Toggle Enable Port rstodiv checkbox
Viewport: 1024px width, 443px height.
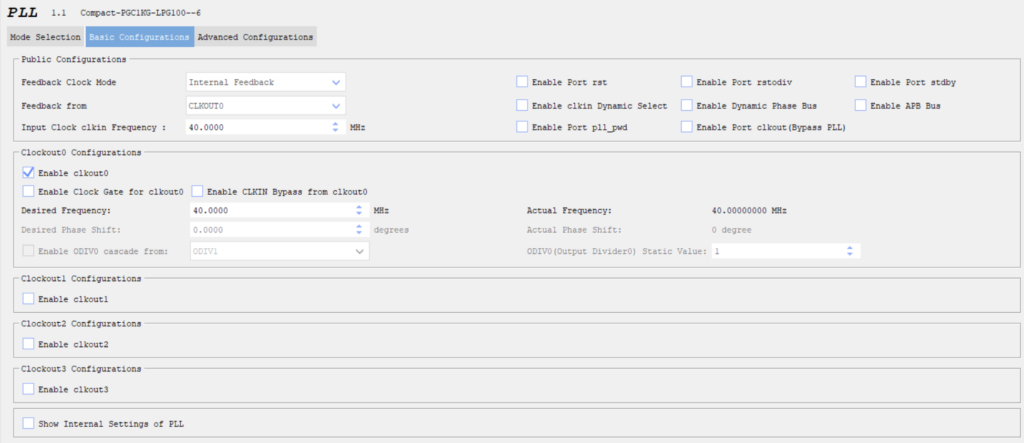pos(687,82)
